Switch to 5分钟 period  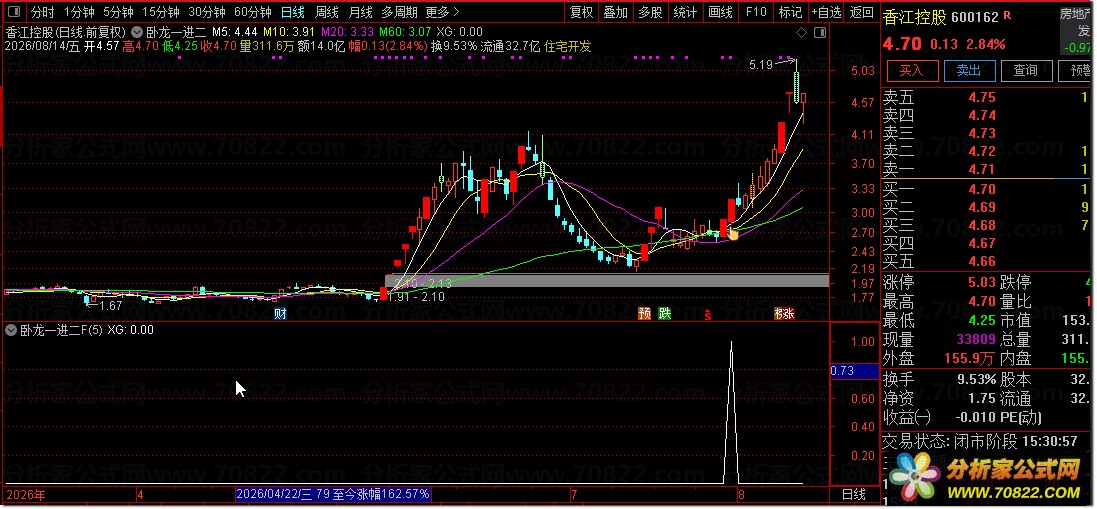[x=118, y=12]
